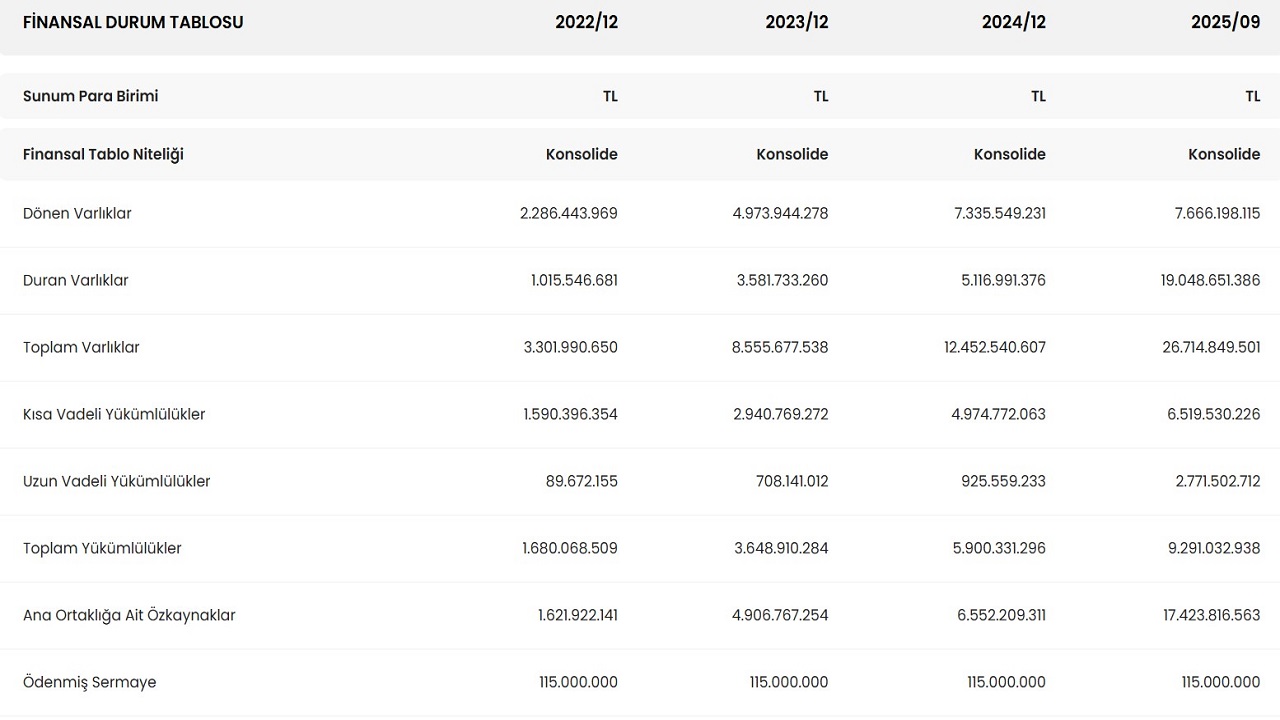Click the Toplam Varlıklar row label

pos(81,347)
